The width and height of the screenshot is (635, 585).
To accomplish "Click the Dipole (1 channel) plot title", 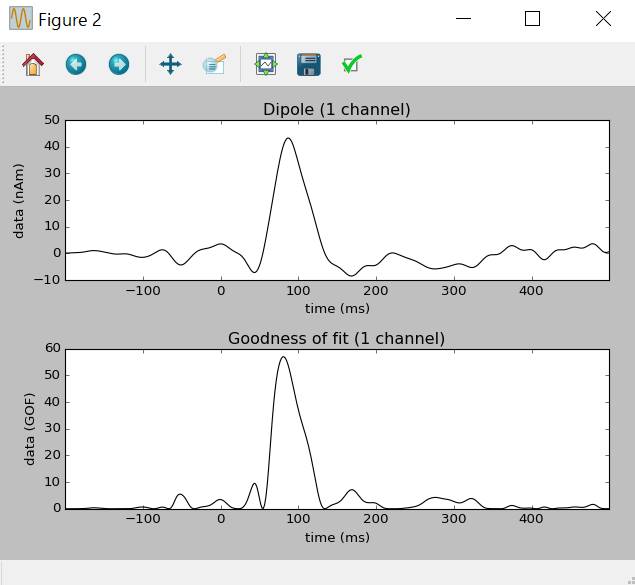I will (336, 109).
